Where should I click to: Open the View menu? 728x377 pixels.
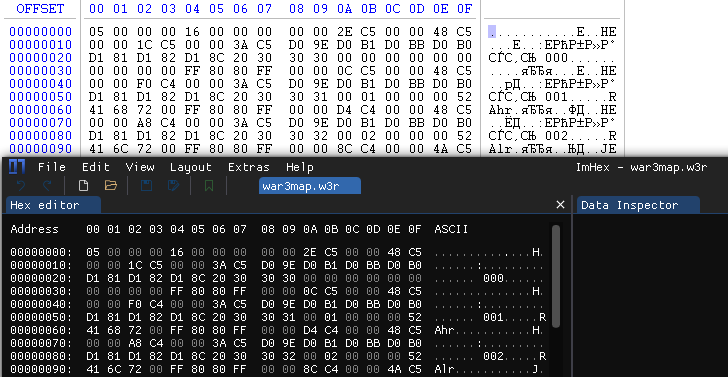140,167
